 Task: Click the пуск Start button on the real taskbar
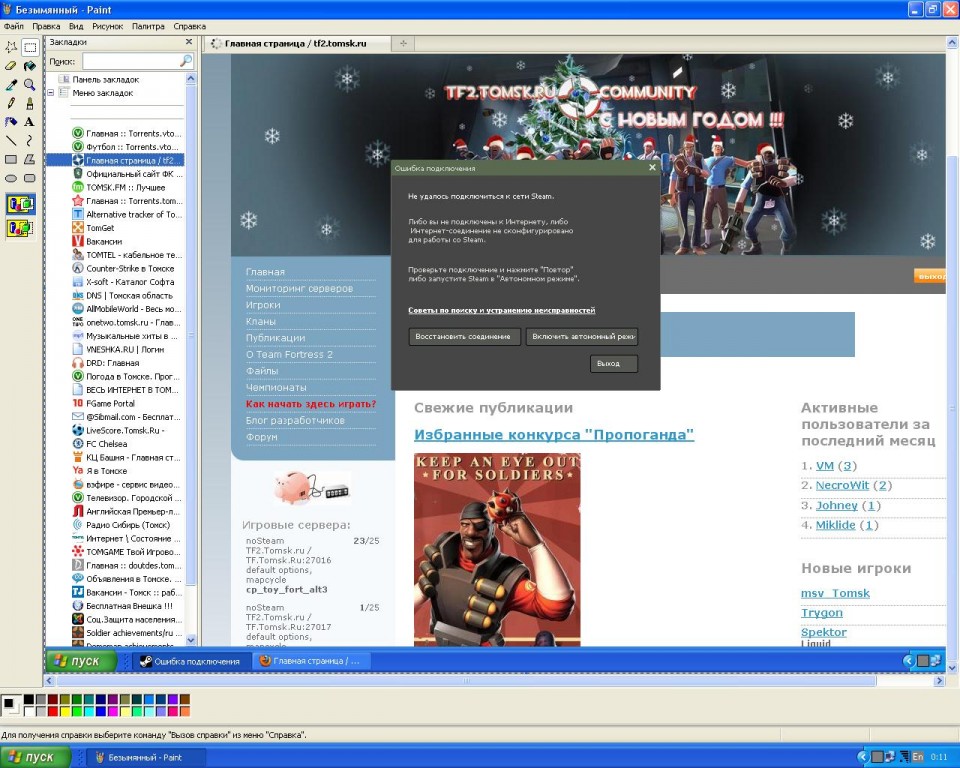click(36, 757)
